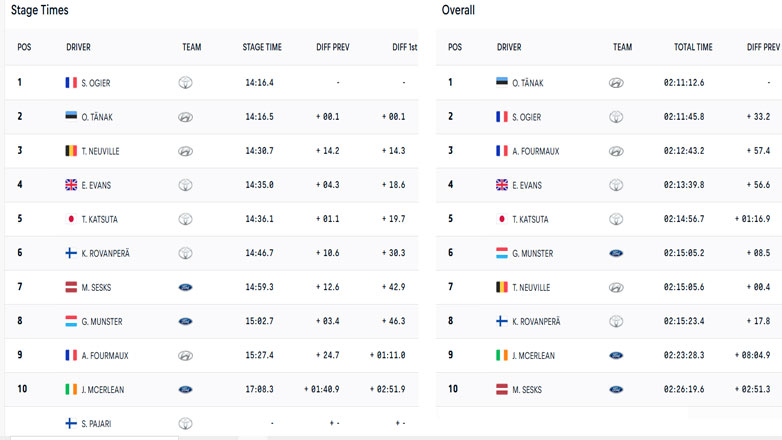This screenshot has height=440, width=782.
Task: Click the Ford logo in G. Munster's Overall row
Action: [x=616, y=253]
